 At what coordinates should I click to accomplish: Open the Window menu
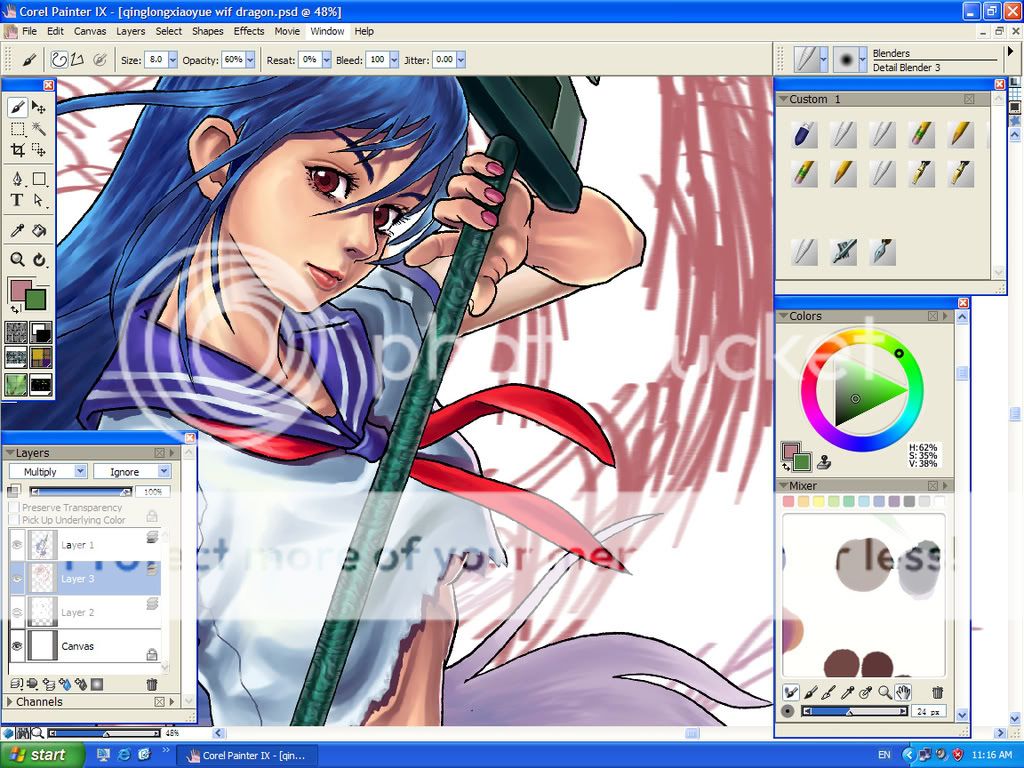[x=327, y=31]
